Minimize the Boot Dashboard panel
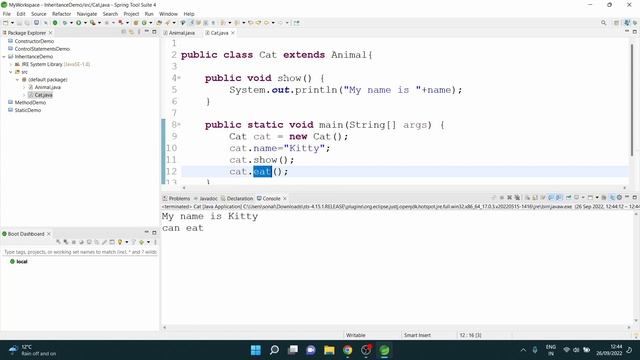The image size is (640, 360). tap(147, 232)
